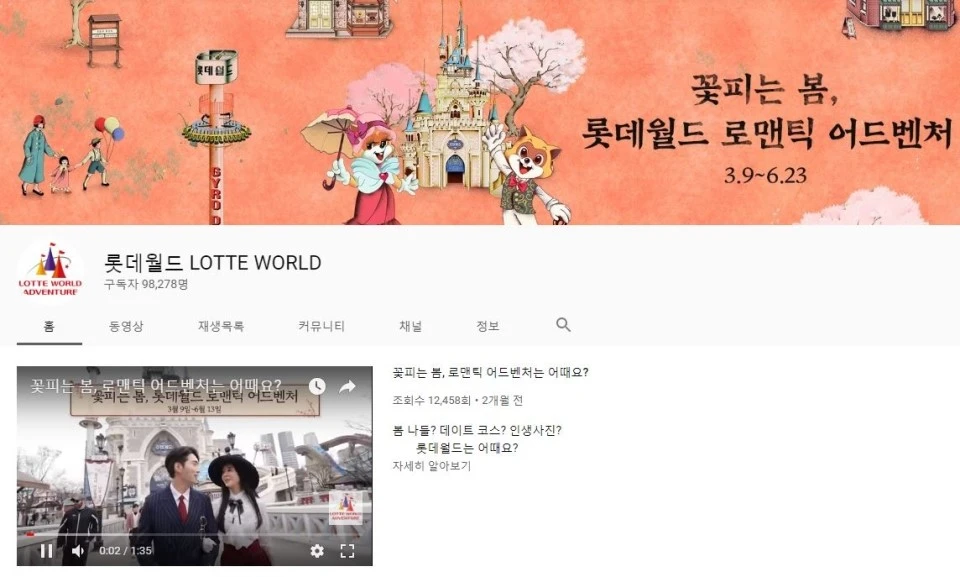Screen dimensions: 960x577
Task: Click the featured video thumbnail
Action: [190, 460]
